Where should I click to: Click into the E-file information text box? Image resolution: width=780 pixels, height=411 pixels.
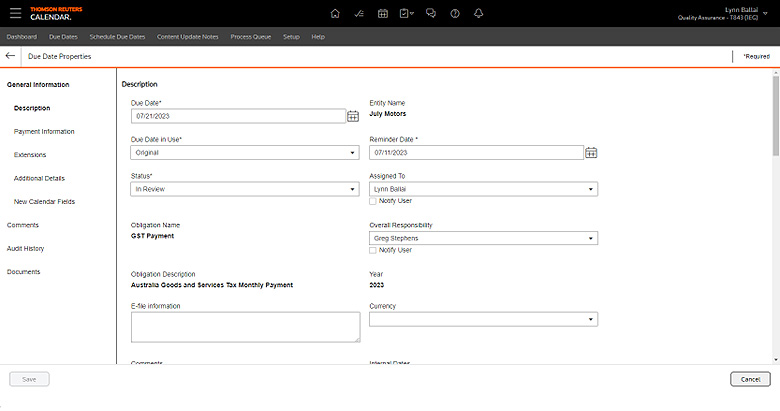[x=245, y=327]
